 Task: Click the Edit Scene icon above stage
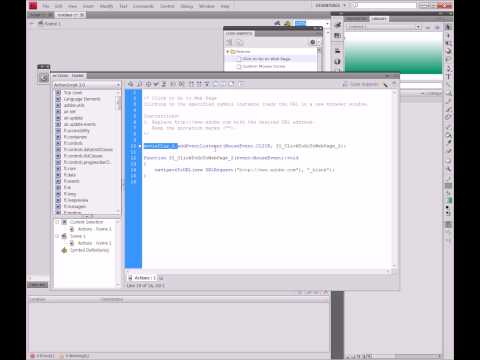tap(277, 23)
